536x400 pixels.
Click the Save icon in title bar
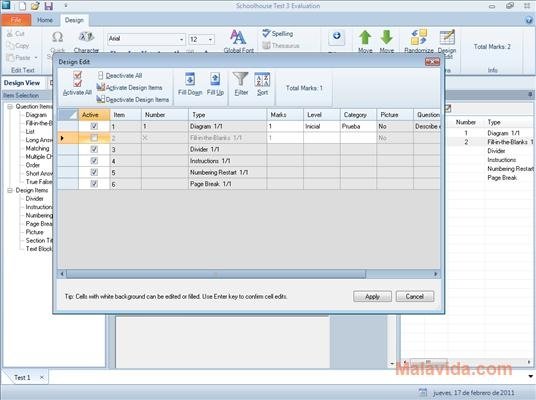click(49, 5)
